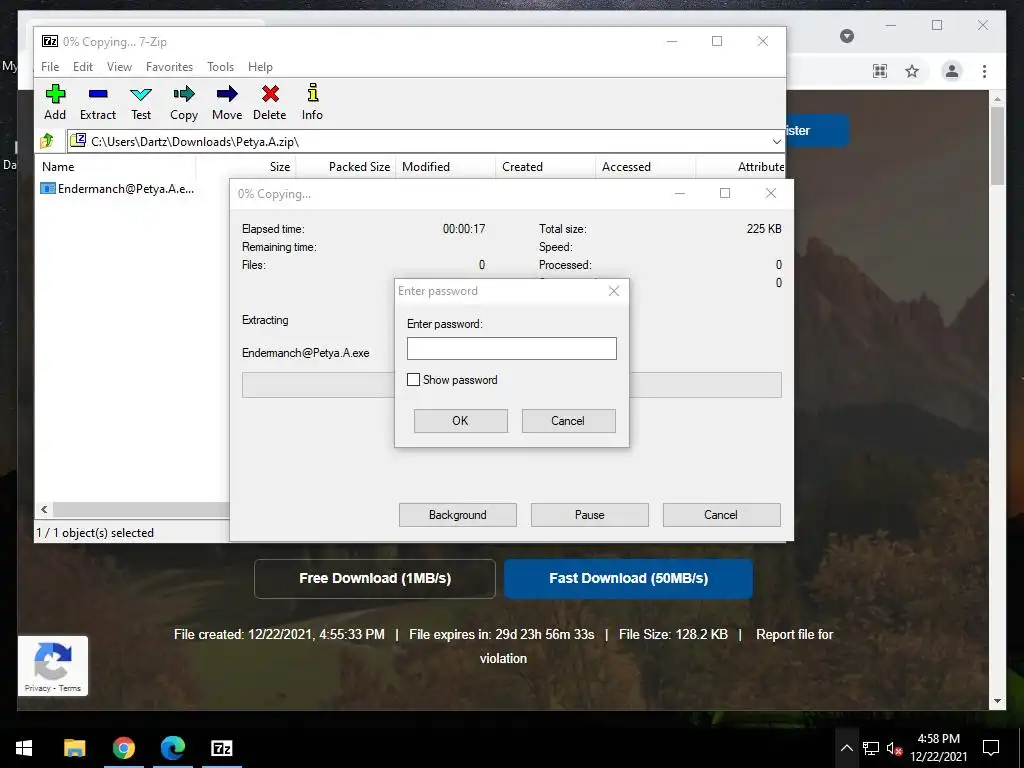The height and width of the screenshot is (768, 1024).
Task: Open the Chrome profile avatar
Action: (x=952, y=71)
